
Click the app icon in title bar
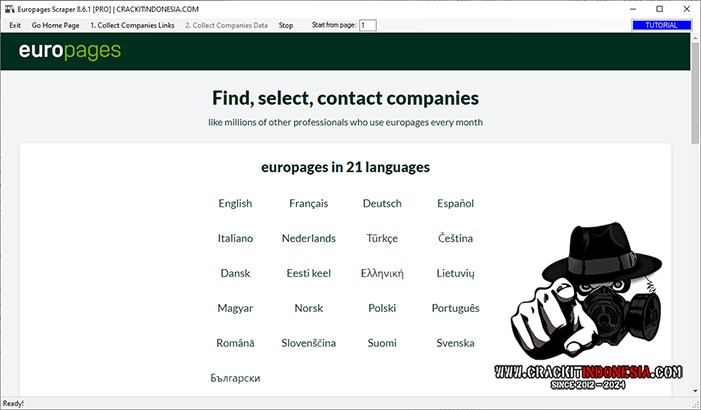click(9, 8)
